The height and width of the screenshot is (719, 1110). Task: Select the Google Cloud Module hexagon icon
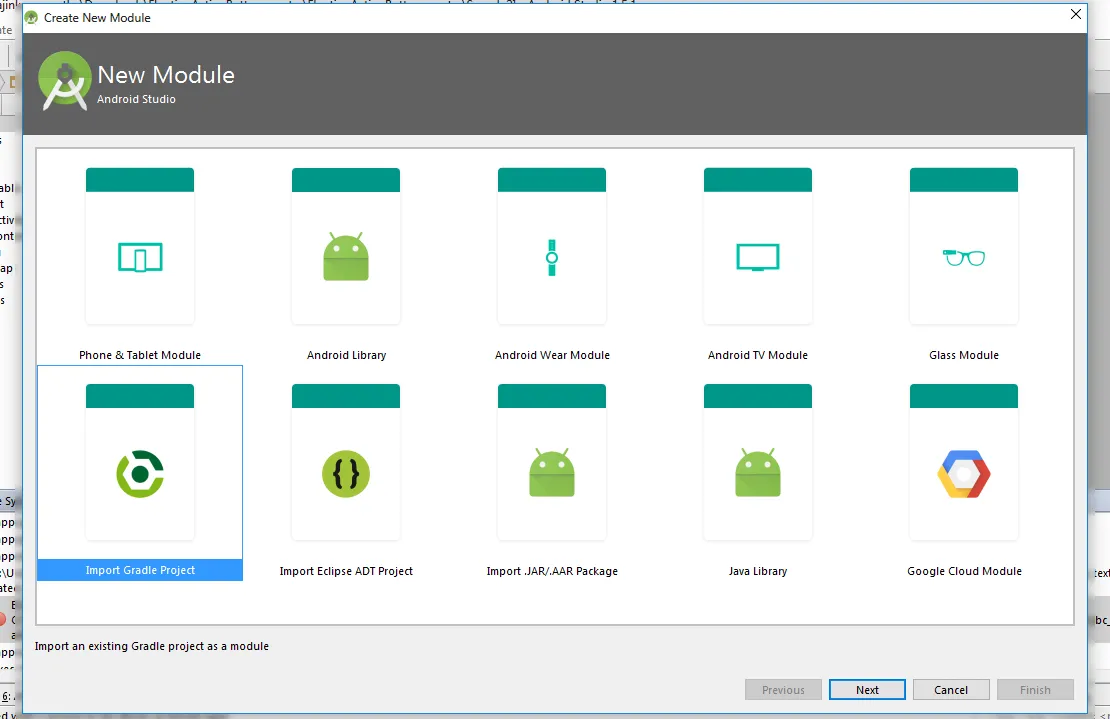(x=963, y=473)
